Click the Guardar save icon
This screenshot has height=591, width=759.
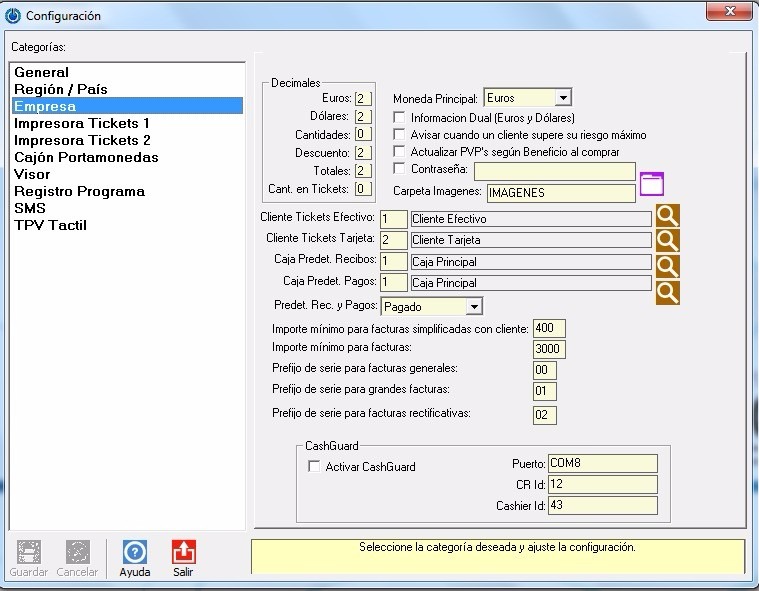click(29, 552)
